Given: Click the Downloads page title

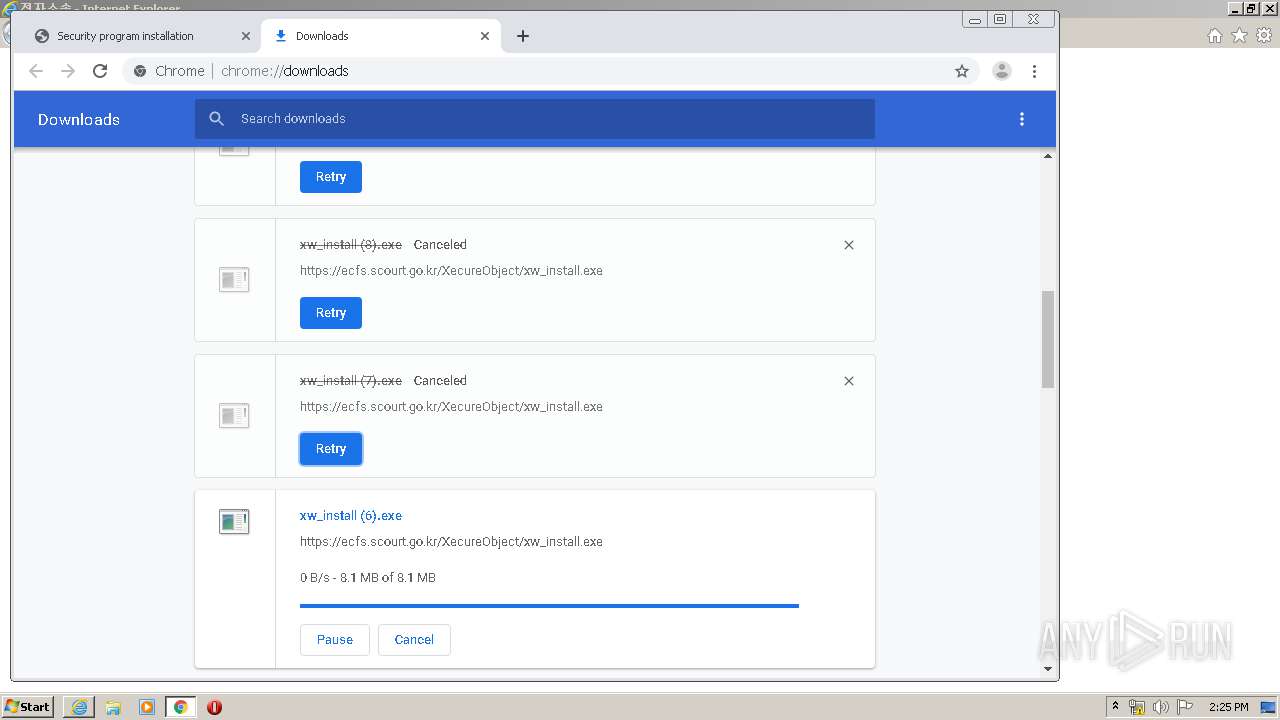Looking at the screenshot, I should [x=79, y=119].
